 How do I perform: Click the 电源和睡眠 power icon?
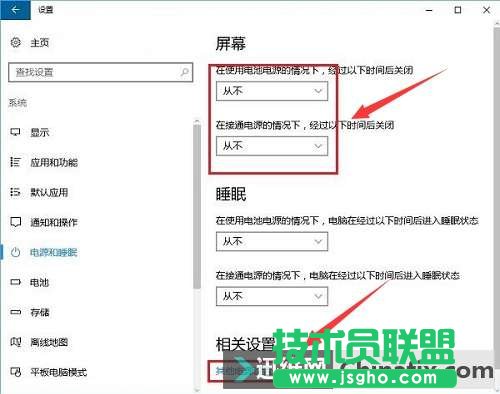tap(15, 252)
